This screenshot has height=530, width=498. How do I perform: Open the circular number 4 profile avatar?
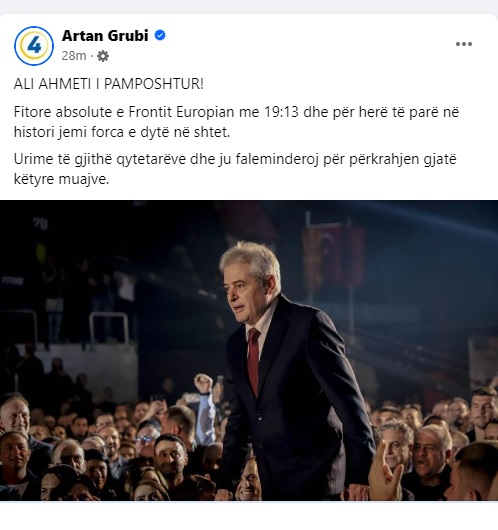click(x=34, y=46)
